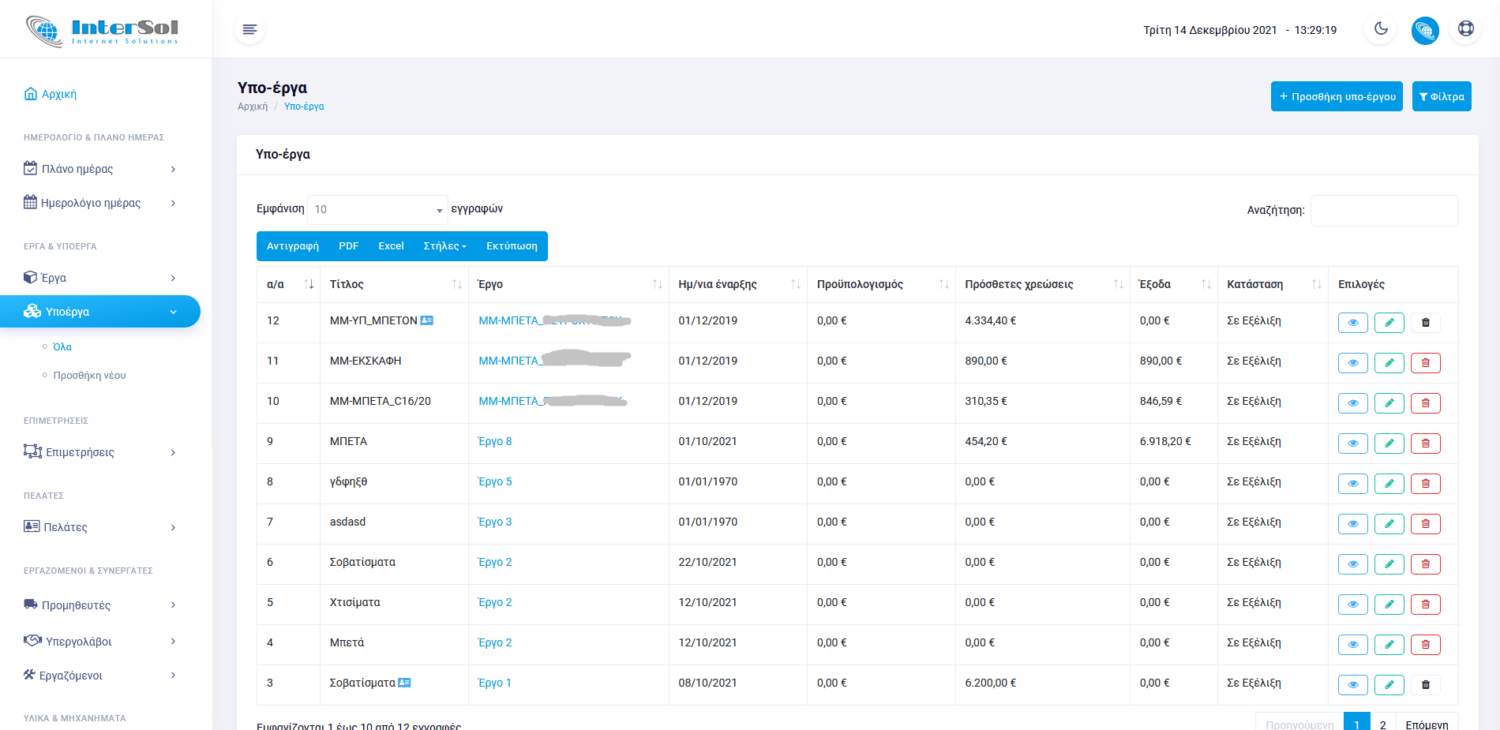View sub-project ΜΠΕΤΑ row 9 eye icon
The image size is (1500, 730).
click(1352, 443)
